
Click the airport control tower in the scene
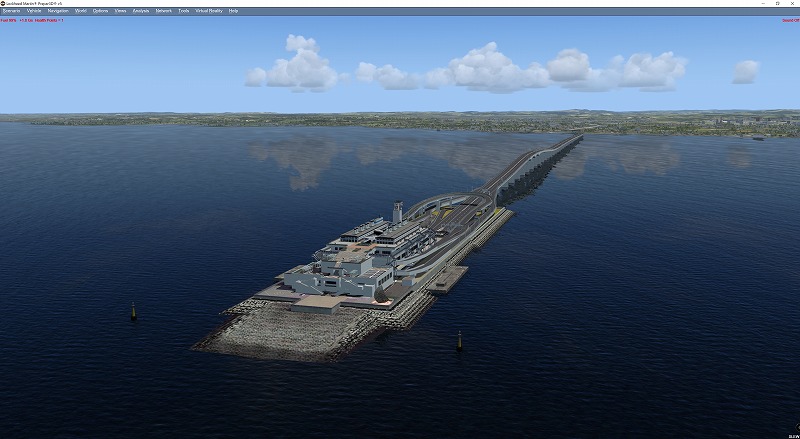397,211
